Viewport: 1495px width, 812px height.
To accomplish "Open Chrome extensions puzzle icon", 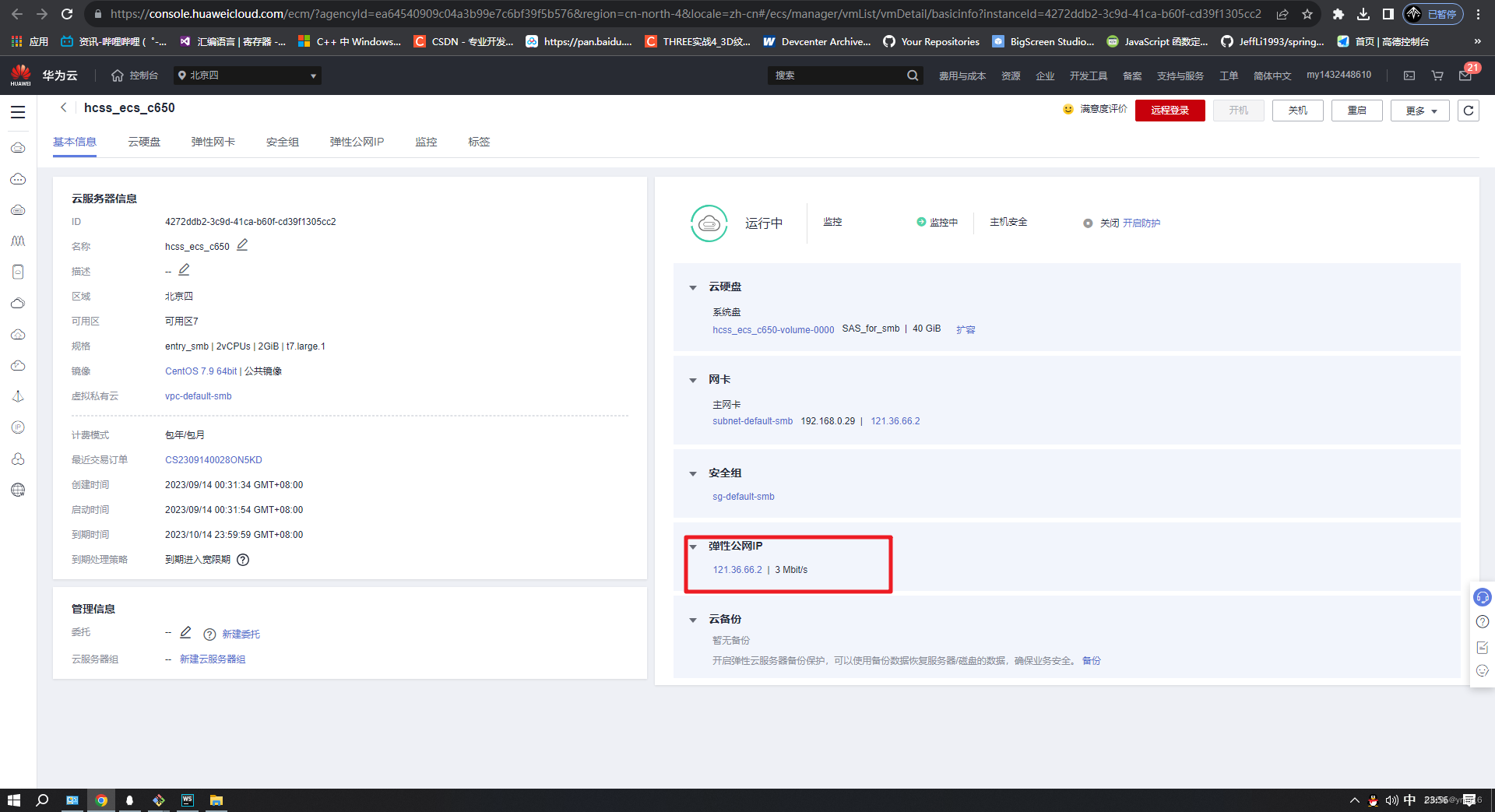I will coord(1338,14).
